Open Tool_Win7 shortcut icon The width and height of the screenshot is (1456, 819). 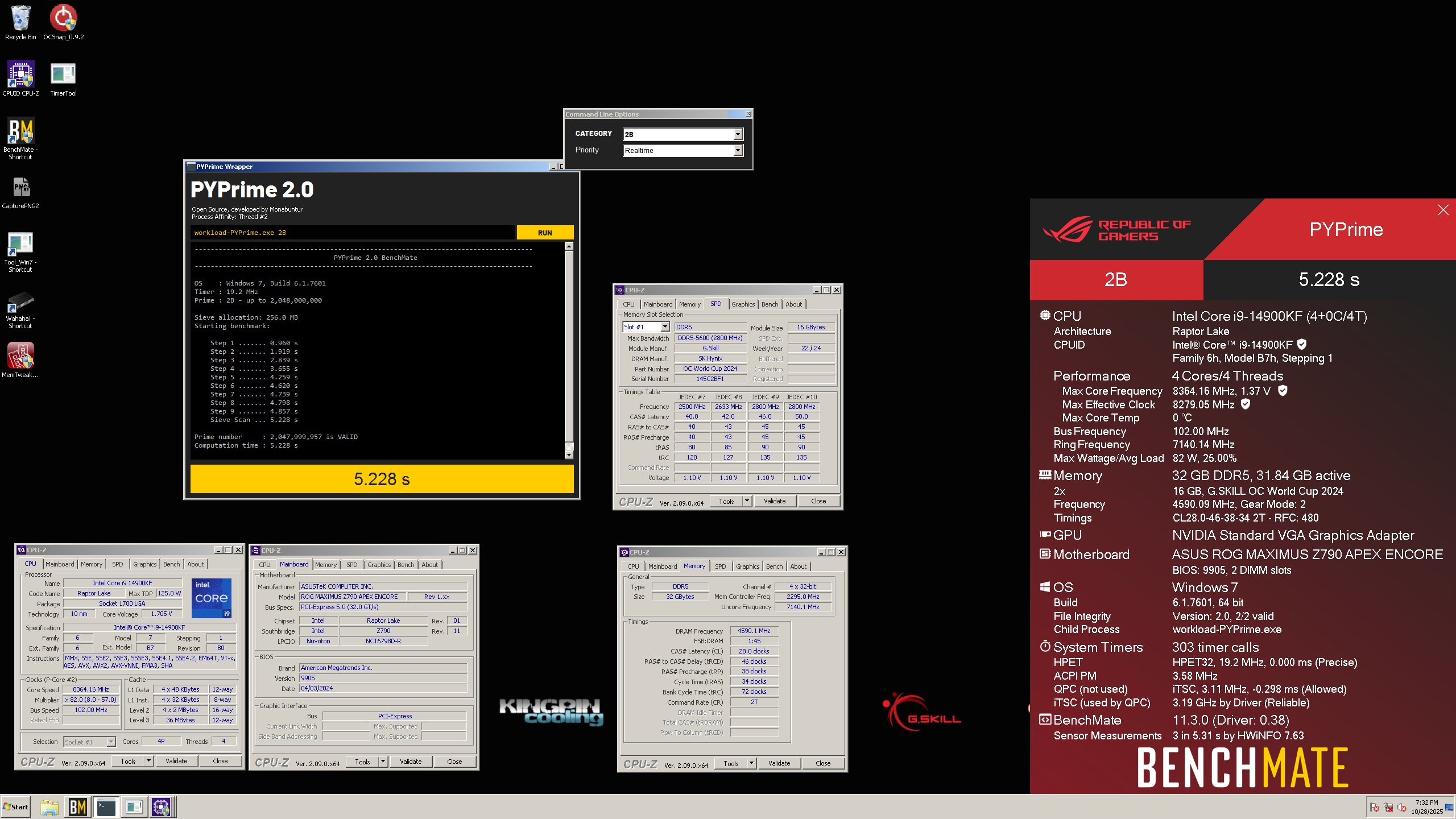click(x=20, y=251)
